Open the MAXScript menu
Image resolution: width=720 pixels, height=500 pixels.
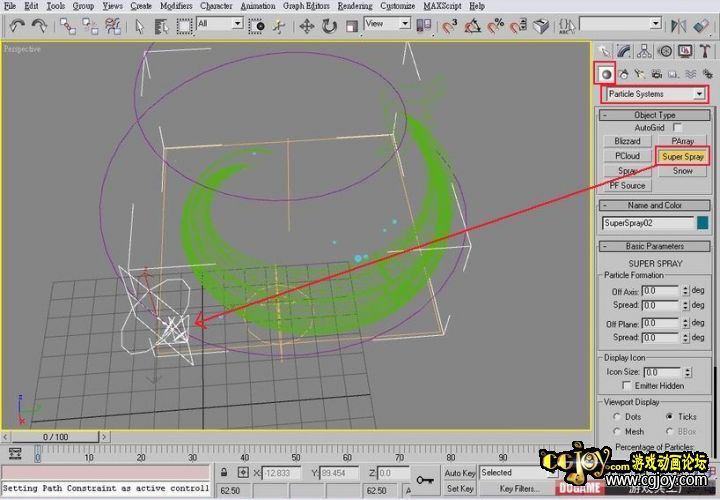point(442,6)
